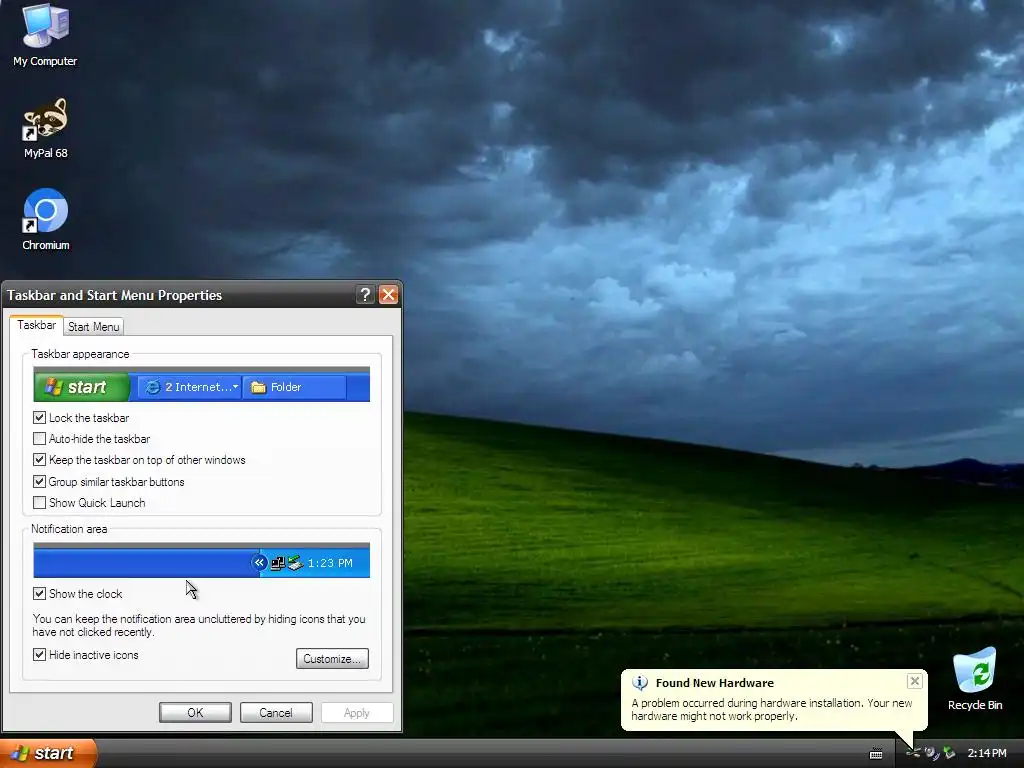
Task: Click the 2:14 PM taskbar clock
Action: pyautogui.click(x=987, y=753)
